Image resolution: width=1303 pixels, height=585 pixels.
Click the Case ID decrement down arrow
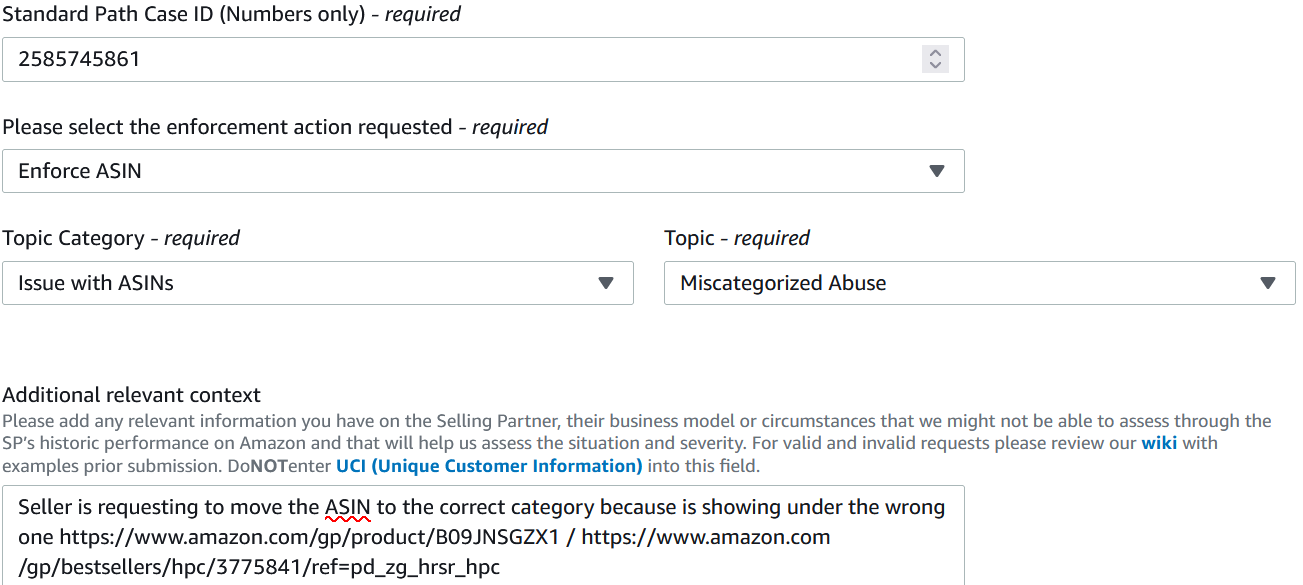[935, 65]
